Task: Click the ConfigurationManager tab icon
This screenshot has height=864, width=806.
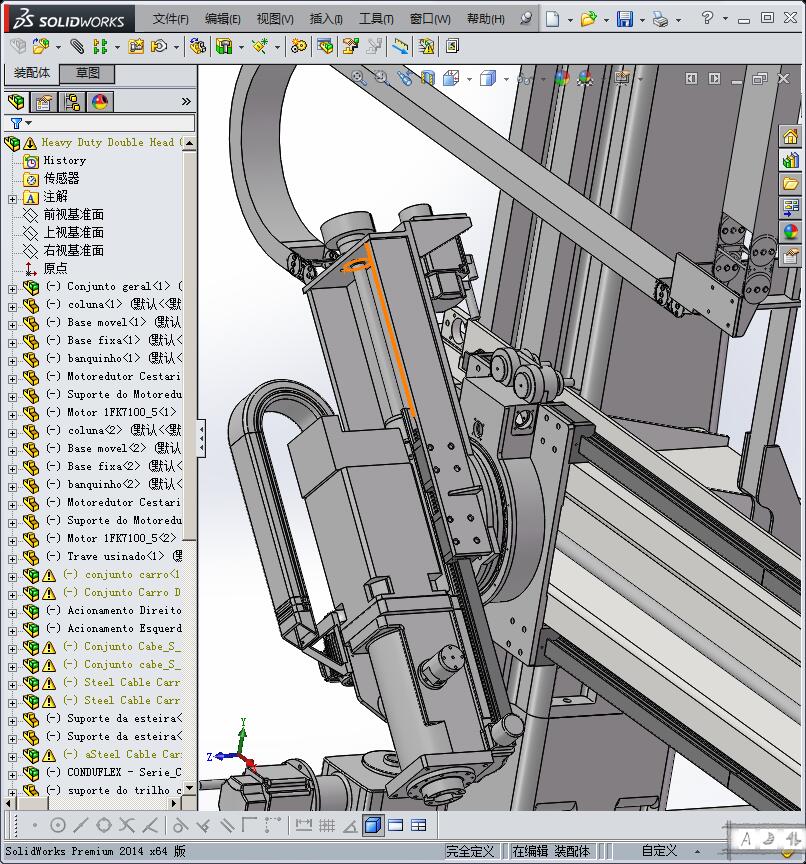Action: point(72,101)
